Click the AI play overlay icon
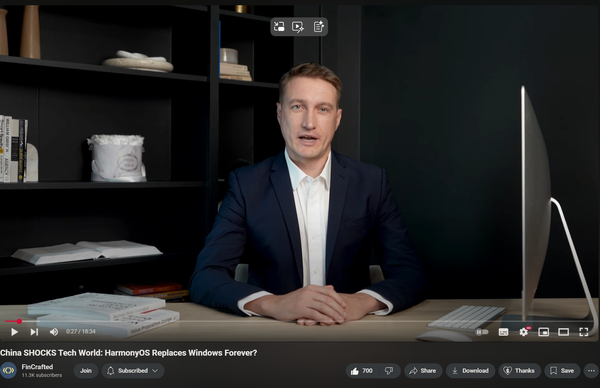 tap(298, 26)
